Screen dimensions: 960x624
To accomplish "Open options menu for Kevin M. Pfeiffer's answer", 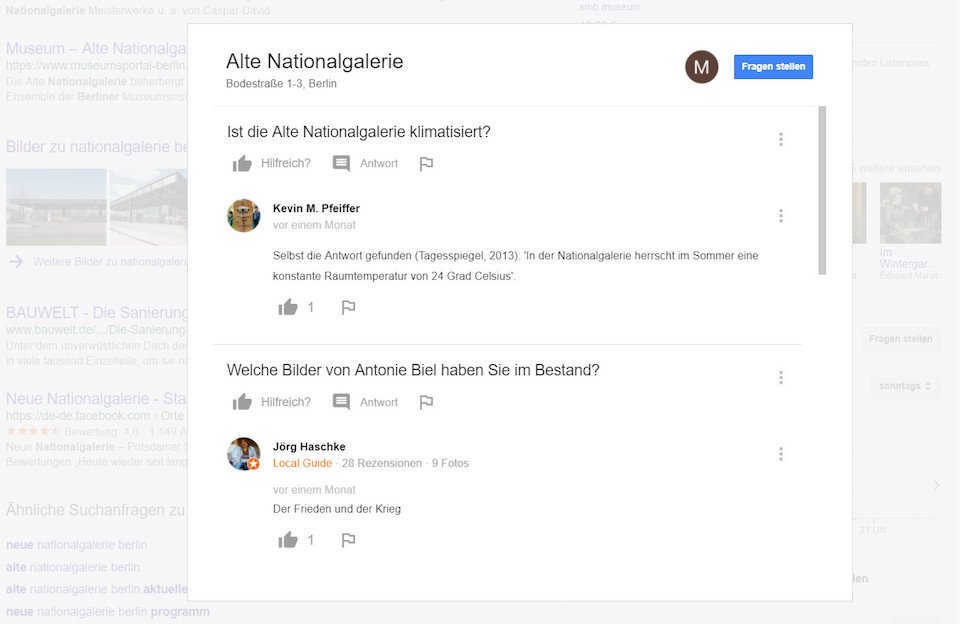I will [x=781, y=216].
